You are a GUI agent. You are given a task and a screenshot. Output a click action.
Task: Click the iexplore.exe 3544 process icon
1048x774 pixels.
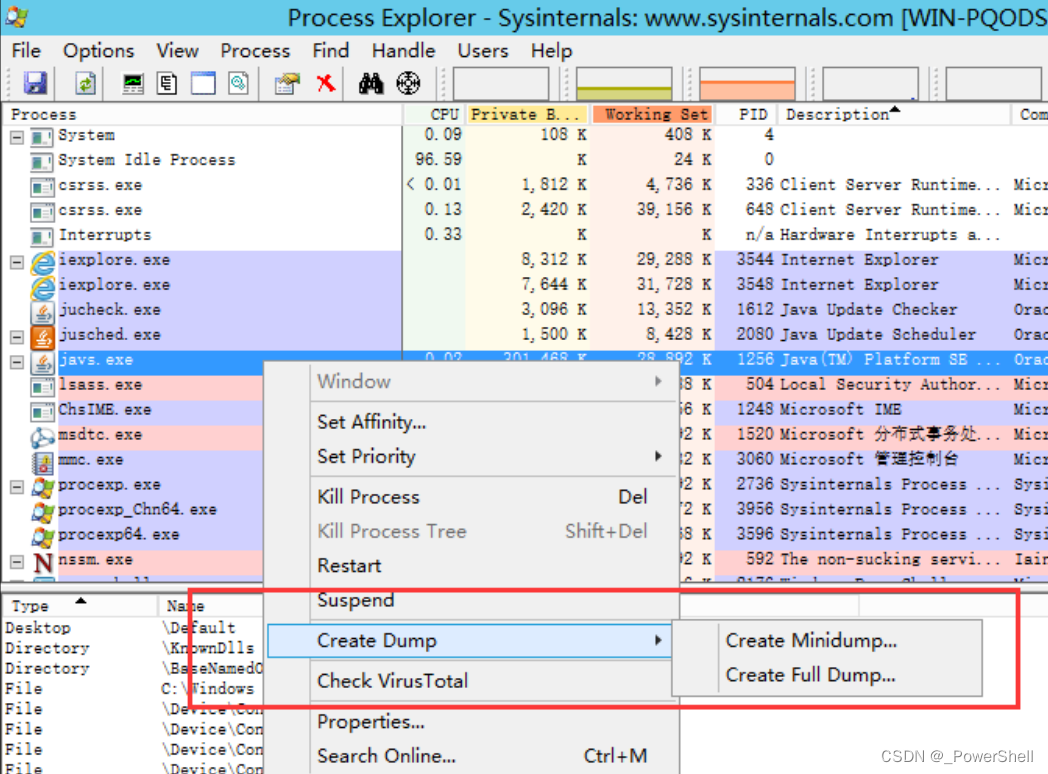[x=42, y=261]
